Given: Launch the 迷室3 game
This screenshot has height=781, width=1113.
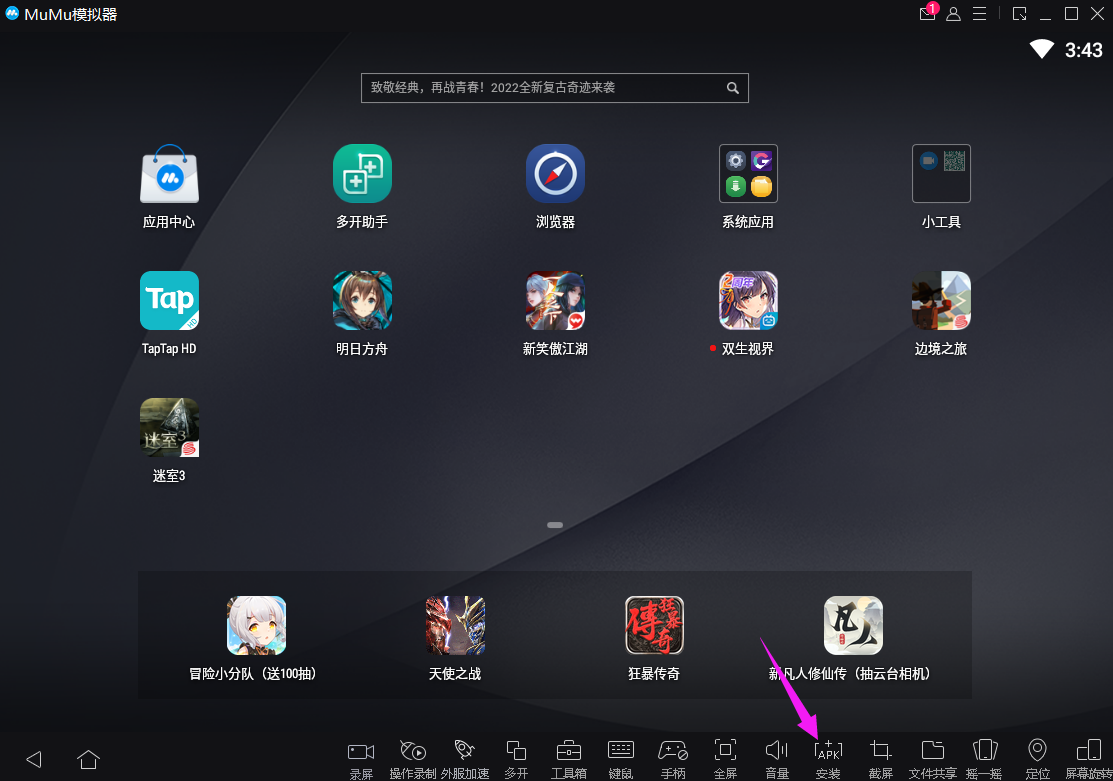Looking at the screenshot, I should [169, 427].
